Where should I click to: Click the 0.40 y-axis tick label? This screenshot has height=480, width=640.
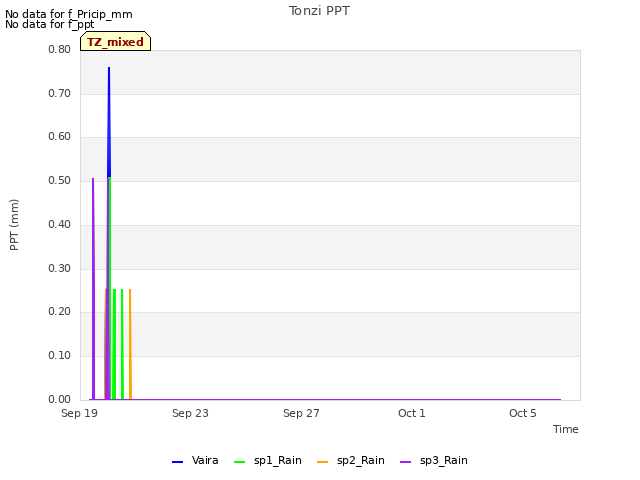[x=60, y=224]
